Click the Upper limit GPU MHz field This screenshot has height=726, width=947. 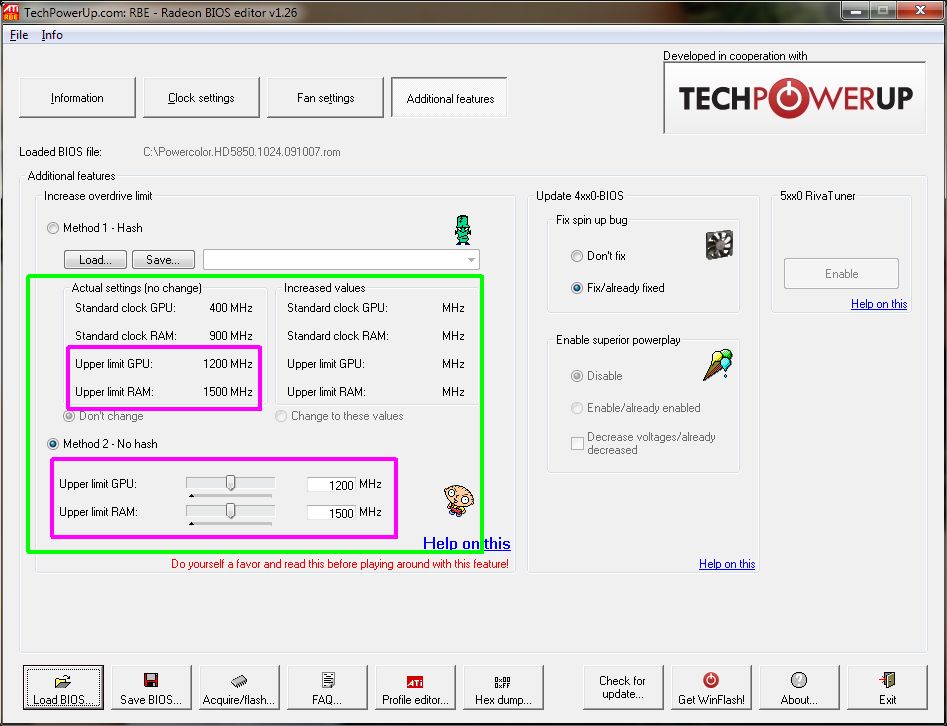[x=331, y=485]
